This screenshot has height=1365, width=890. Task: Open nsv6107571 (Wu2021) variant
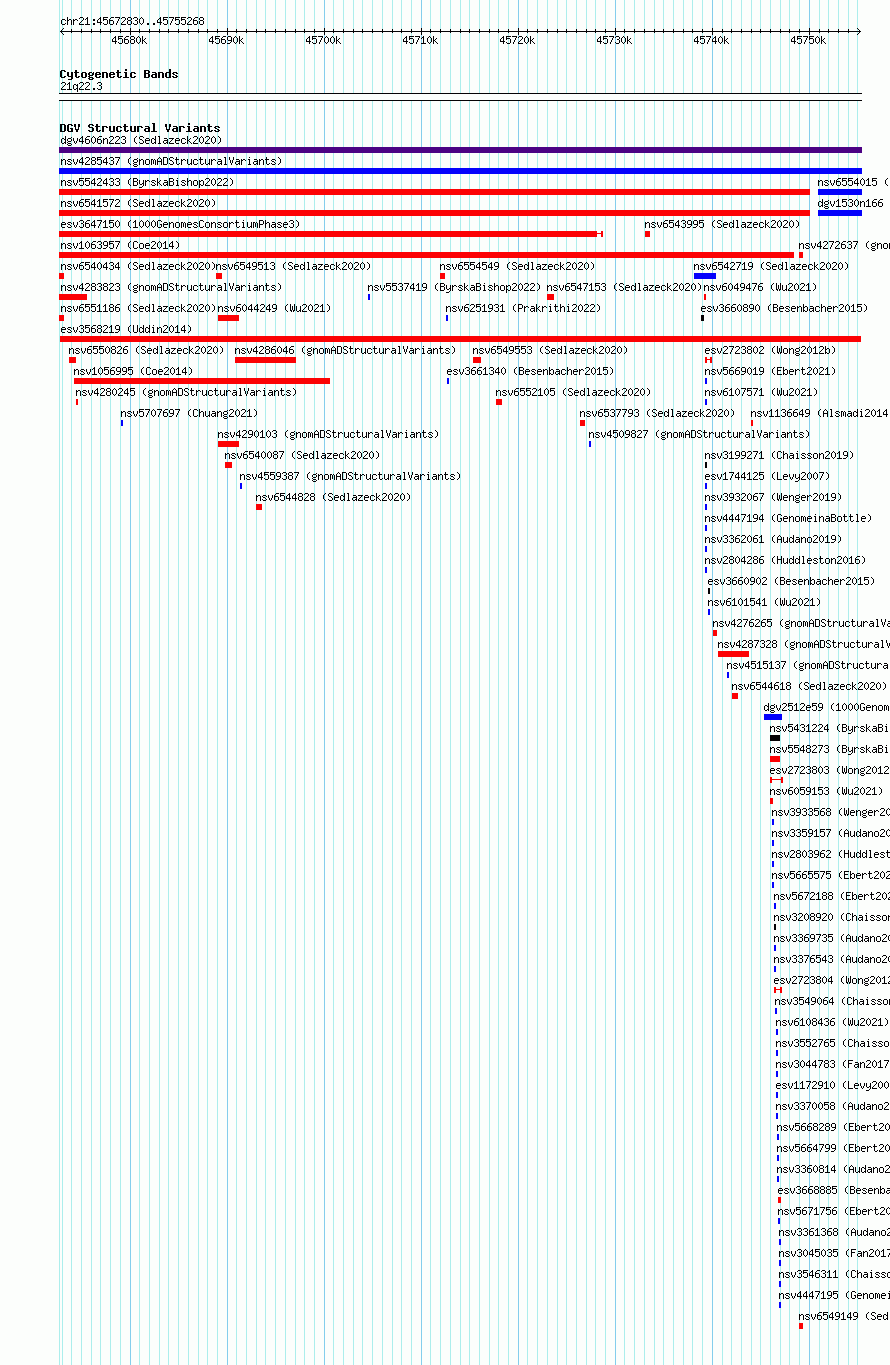(761, 393)
